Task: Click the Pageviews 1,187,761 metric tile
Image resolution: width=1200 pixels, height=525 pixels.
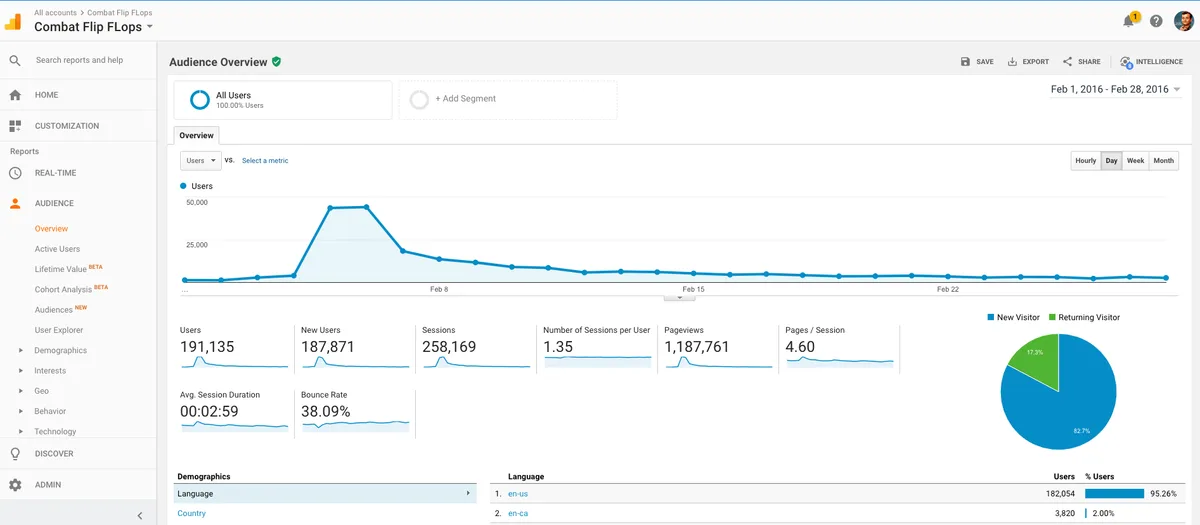Action: click(x=718, y=347)
